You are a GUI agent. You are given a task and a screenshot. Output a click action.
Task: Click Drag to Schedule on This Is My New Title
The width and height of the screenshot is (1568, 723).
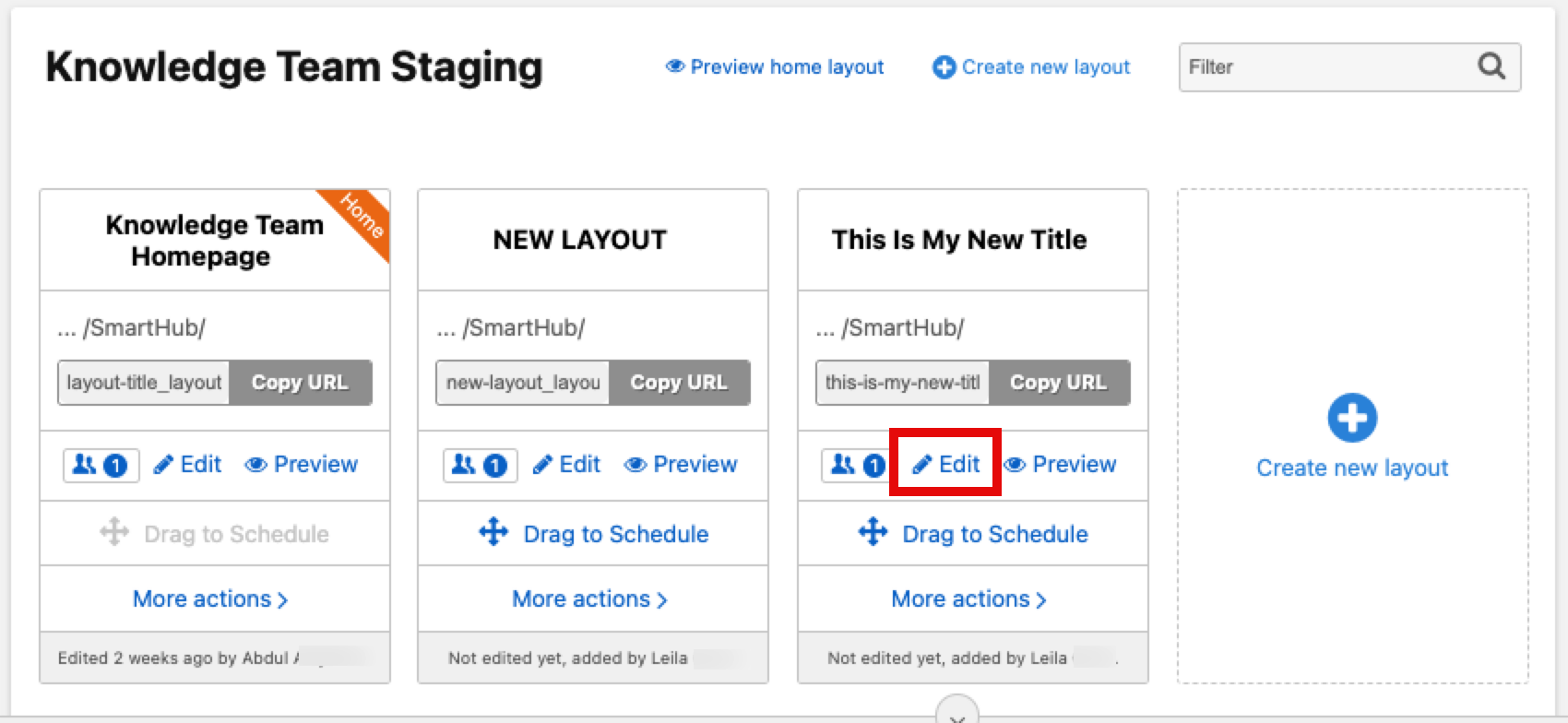point(973,534)
